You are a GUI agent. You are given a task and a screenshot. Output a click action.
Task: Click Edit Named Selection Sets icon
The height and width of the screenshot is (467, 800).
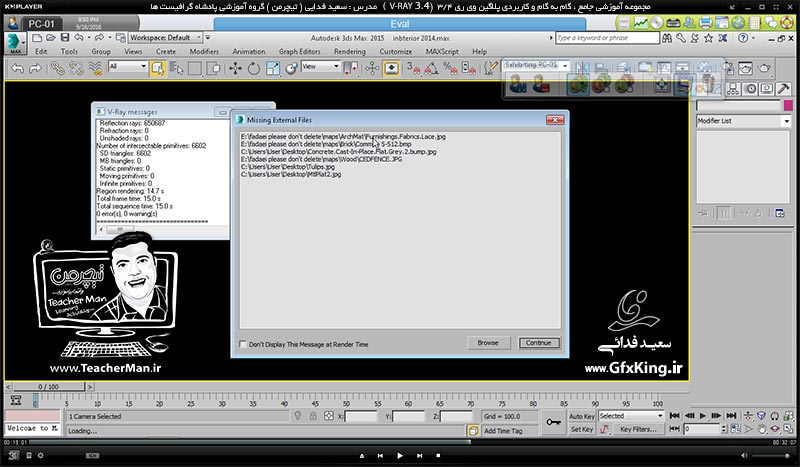[x=491, y=68]
